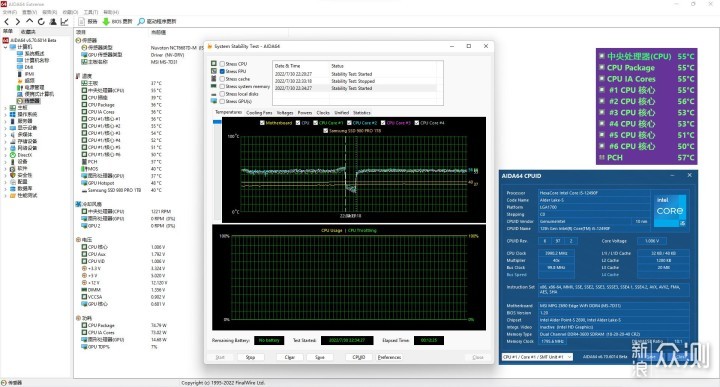This screenshot has width=720, height=387.
Task: Open the CPU #1 / Core #1 dropdown
Action: pyautogui.click(x=537, y=357)
